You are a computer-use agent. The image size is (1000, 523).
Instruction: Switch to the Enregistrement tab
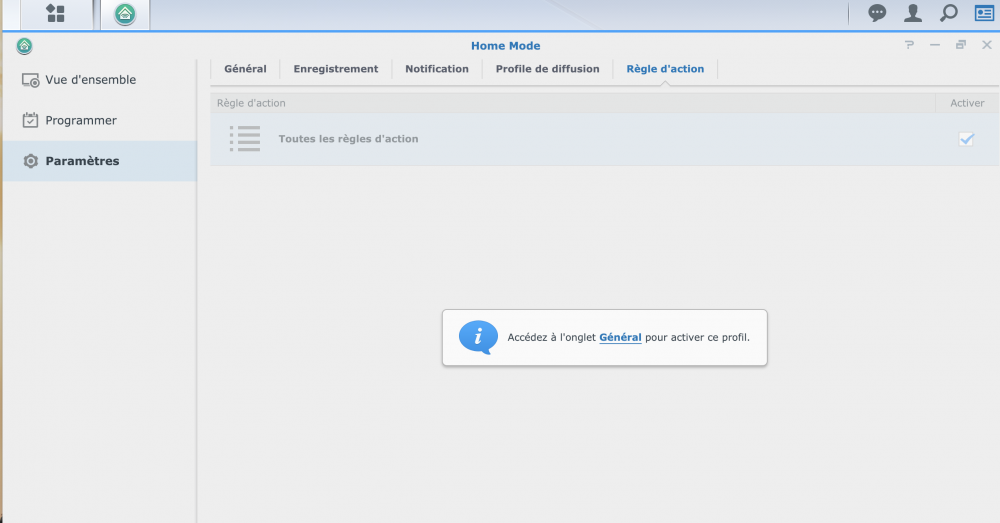pyautogui.click(x=336, y=69)
